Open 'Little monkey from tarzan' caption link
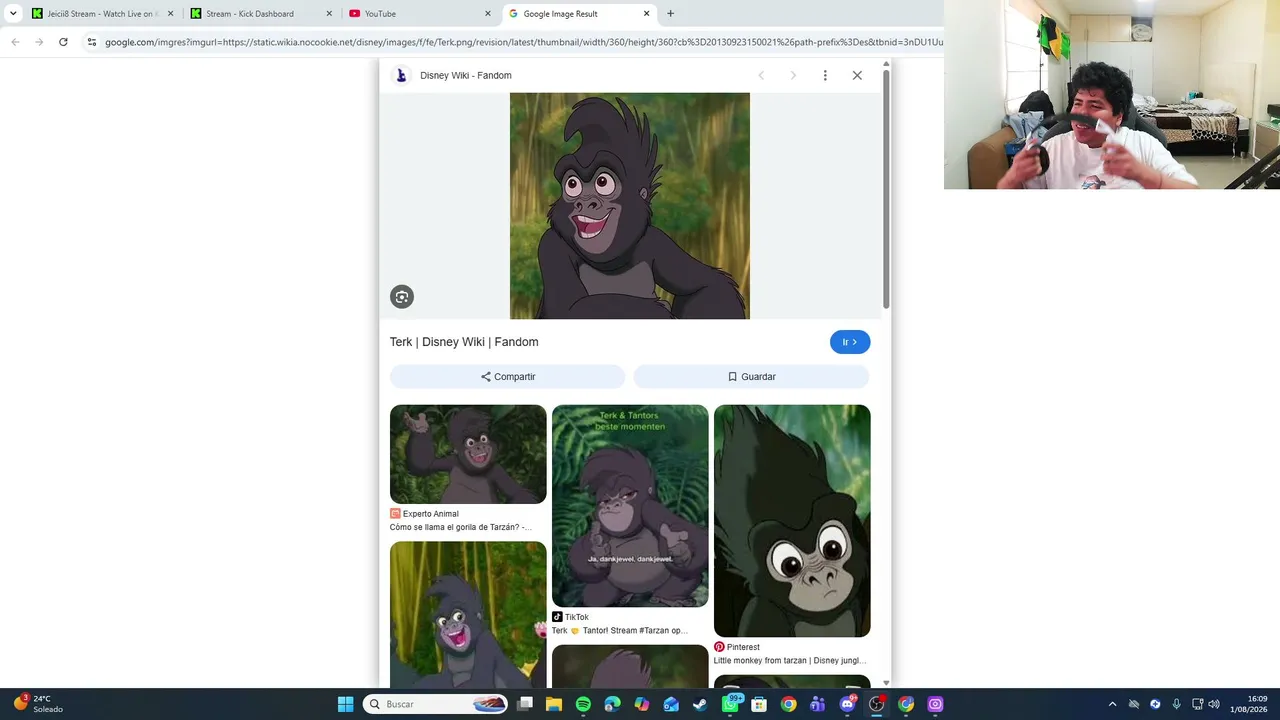The height and width of the screenshot is (720, 1280). [790, 661]
